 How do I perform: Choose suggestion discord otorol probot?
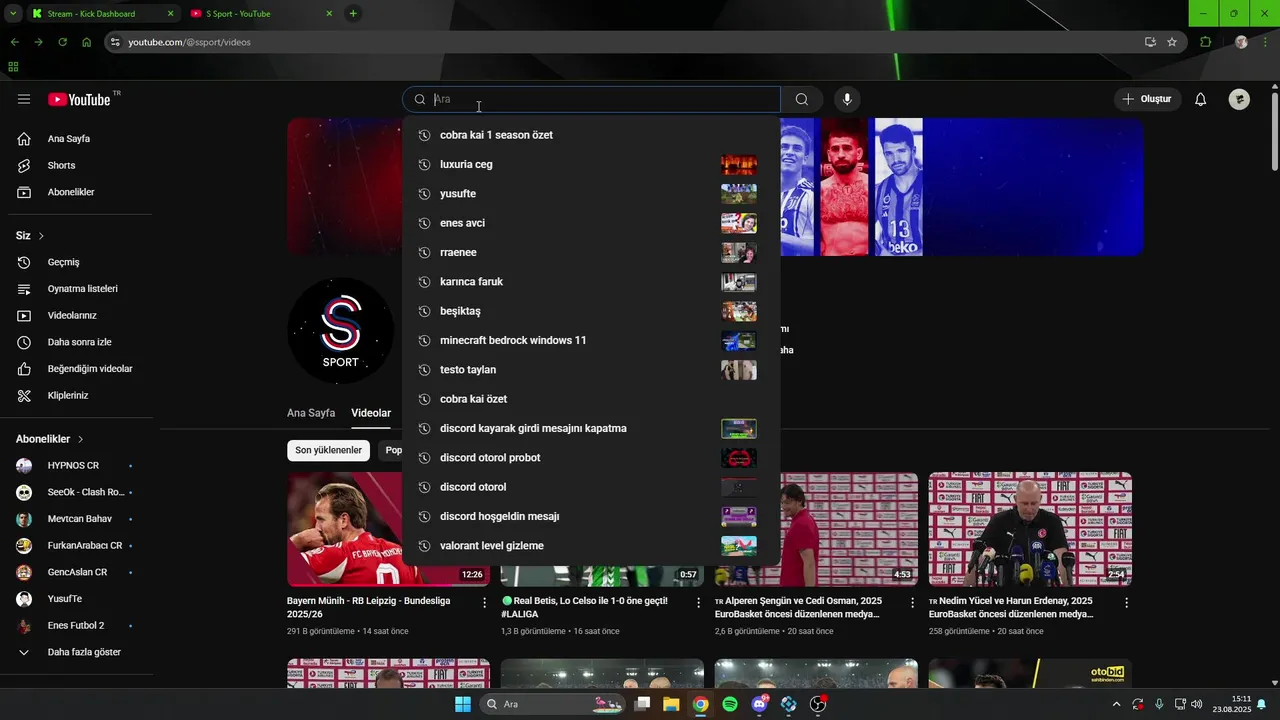[x=591, y=458]
